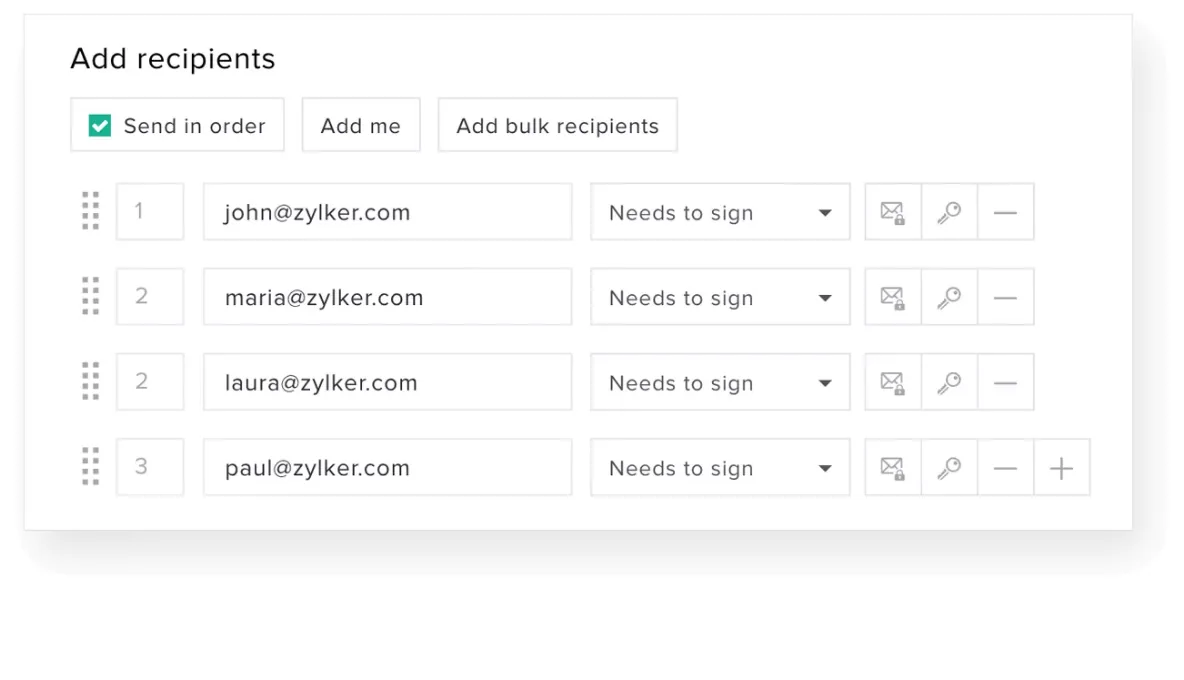Remove recipient paul@zylker.com with minus icon
Screen dimensions: 1184x680
[1005, 468]
